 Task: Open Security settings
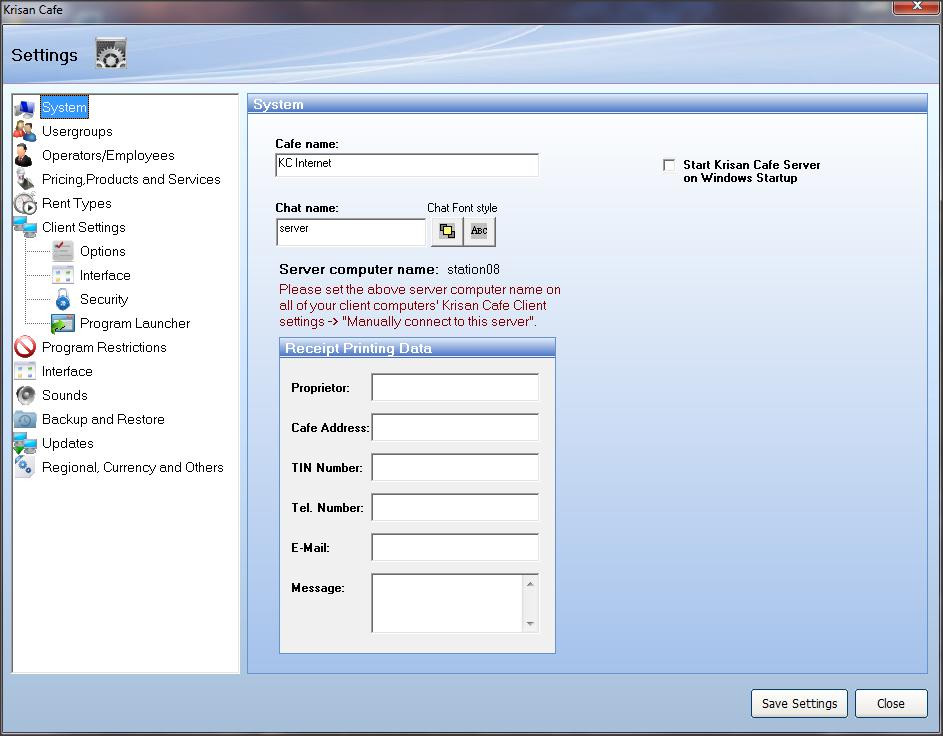[x=104, y=299]
